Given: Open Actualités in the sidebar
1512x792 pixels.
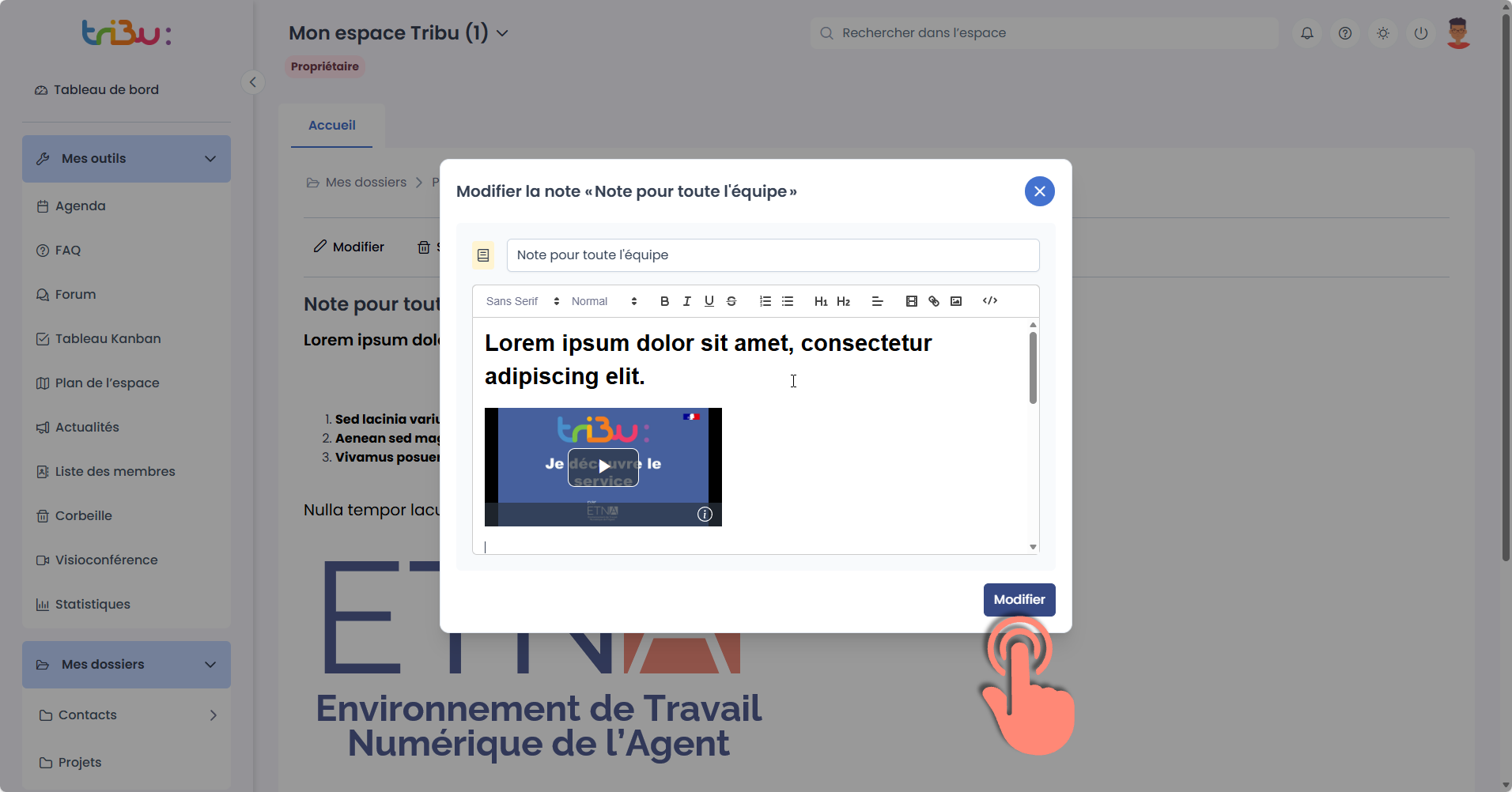Looking at the screenshot, I should tap(77, 428).
